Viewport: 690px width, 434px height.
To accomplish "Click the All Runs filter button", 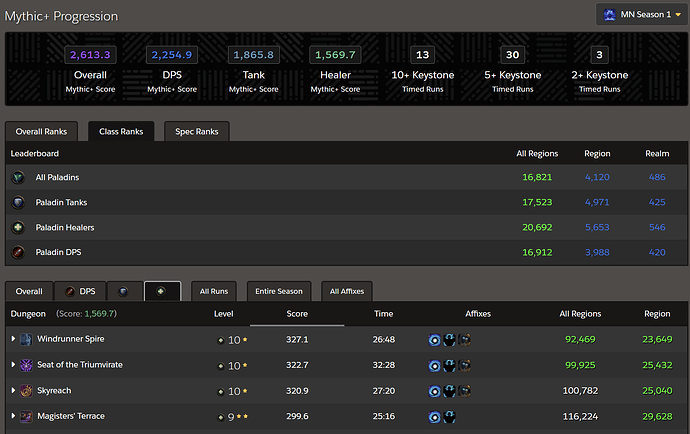I will click(214, 291).
